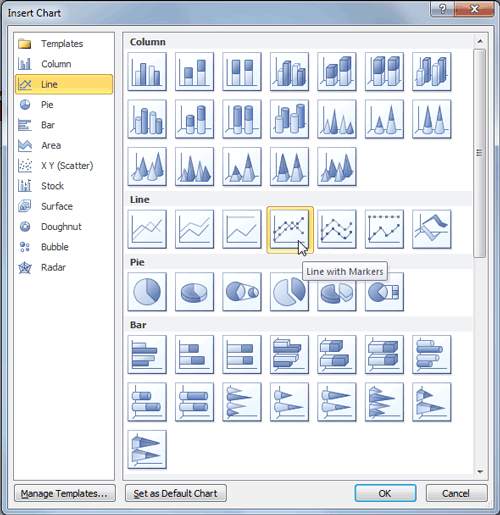The width and height of the screenshot is (500, 515).
Task: Select the Surface chart category
Action: (64, 206)
